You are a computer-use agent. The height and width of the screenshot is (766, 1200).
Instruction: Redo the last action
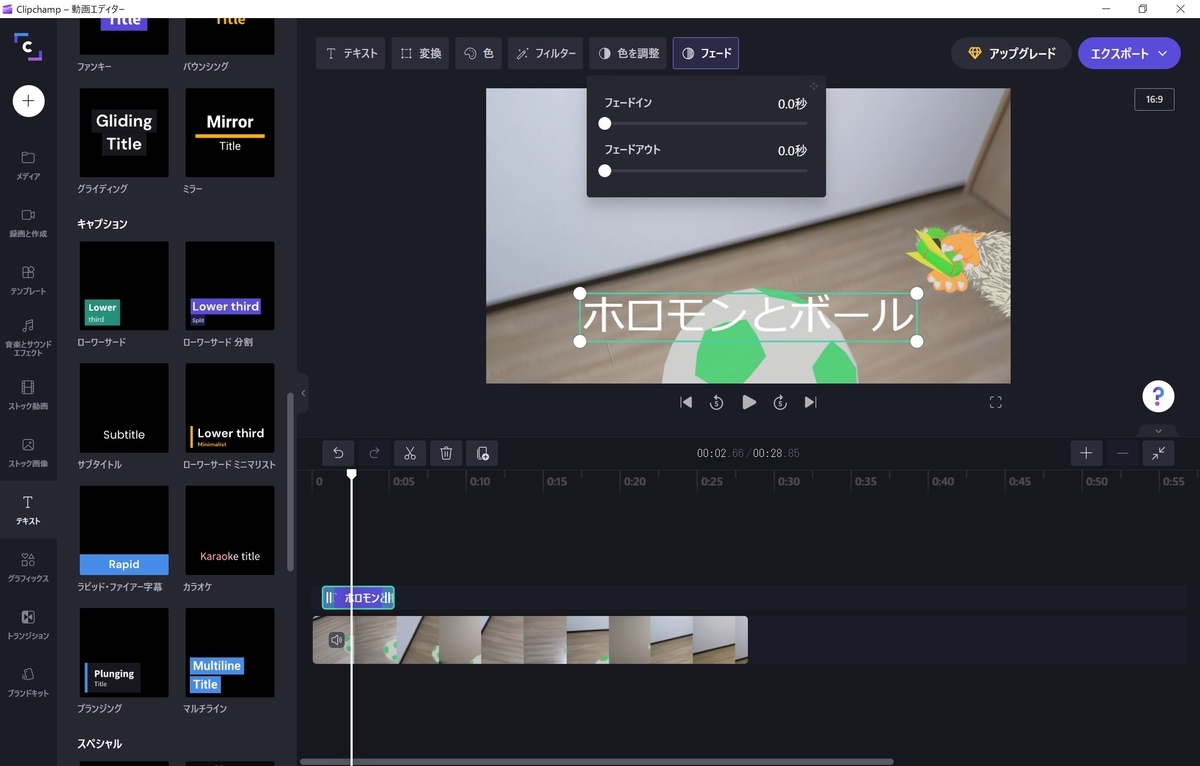click(x=375, y=453)
